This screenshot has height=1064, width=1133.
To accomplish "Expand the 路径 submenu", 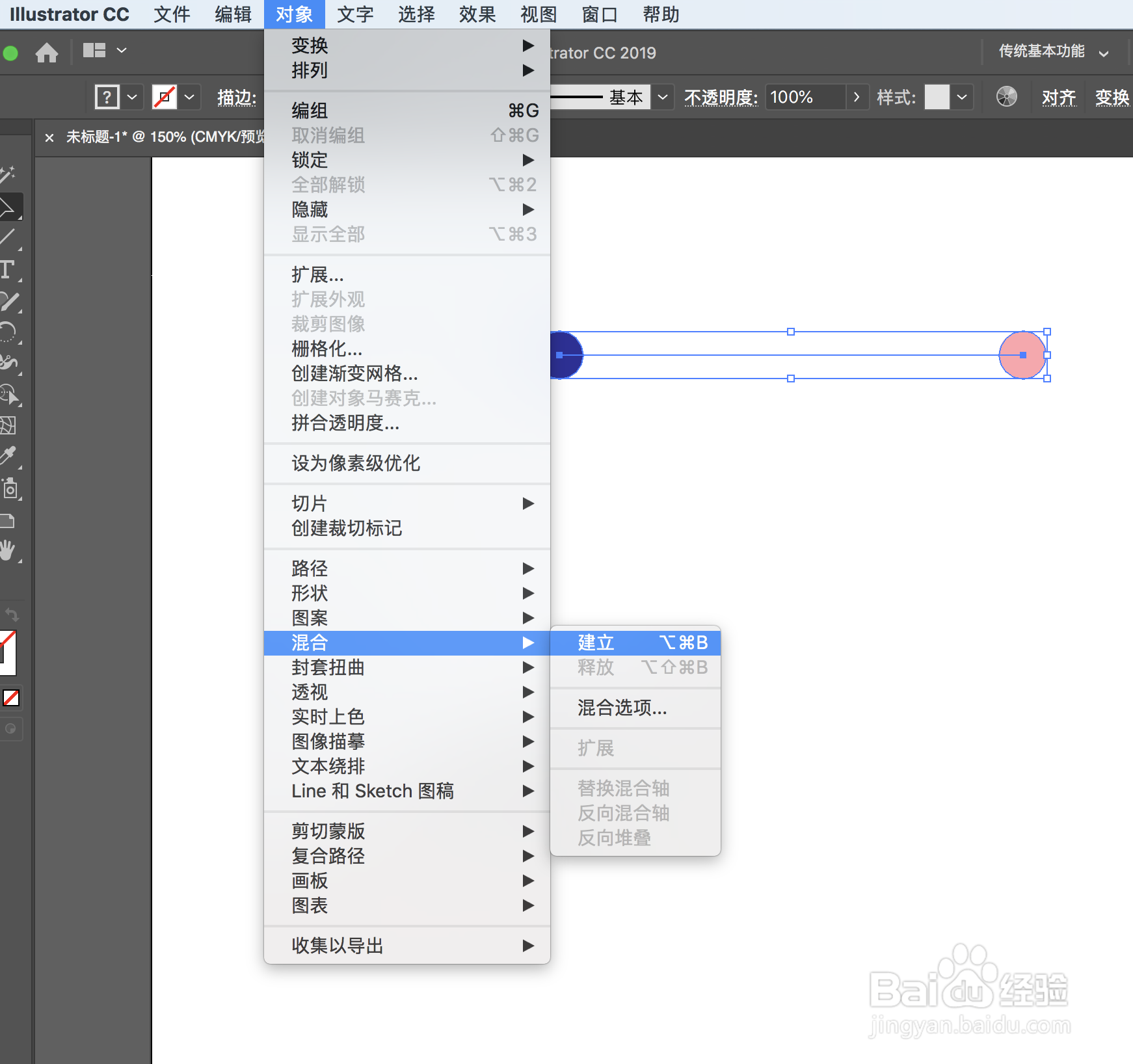I will click(x=407, y=568).
